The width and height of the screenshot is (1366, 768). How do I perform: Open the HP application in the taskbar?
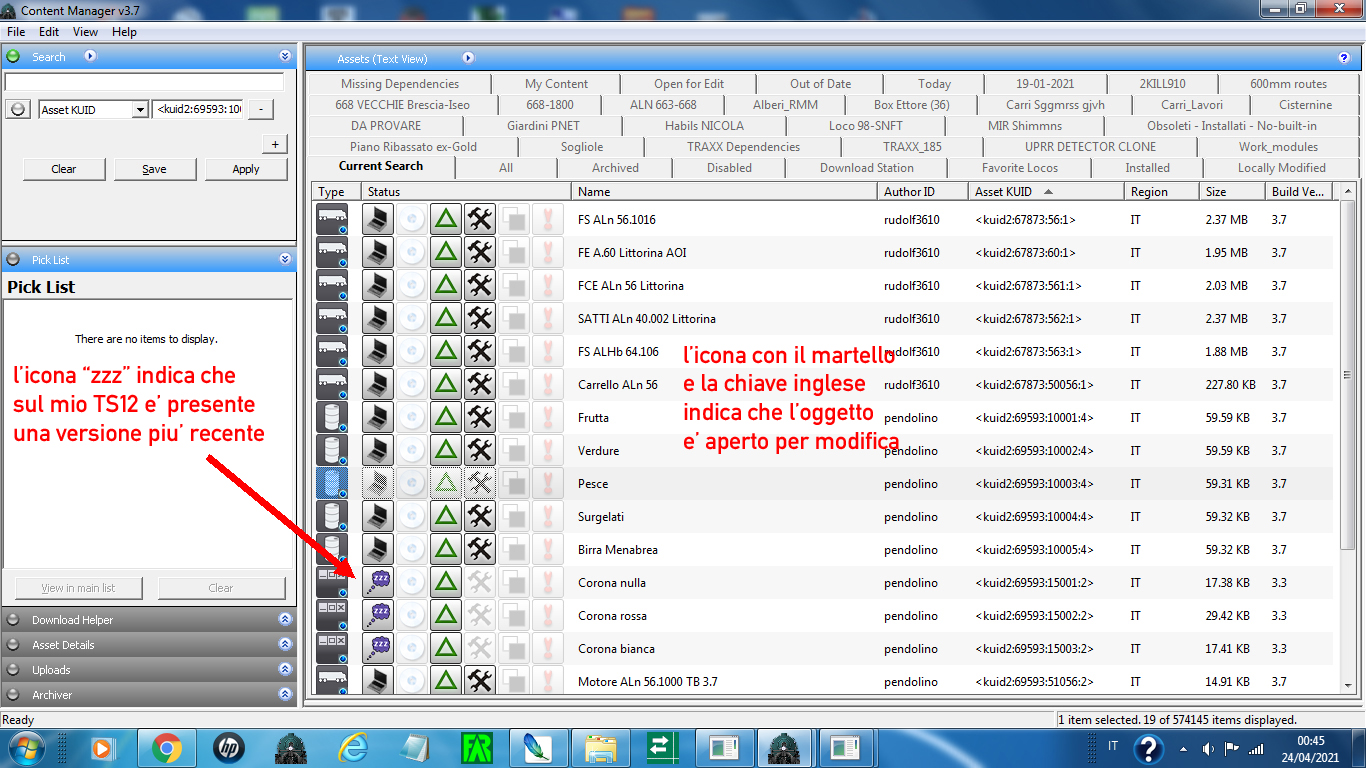pos(229,747)
